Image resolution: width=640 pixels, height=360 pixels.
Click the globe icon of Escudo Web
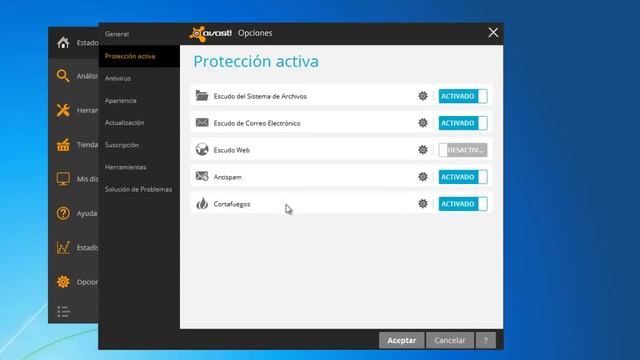(202, 149)
